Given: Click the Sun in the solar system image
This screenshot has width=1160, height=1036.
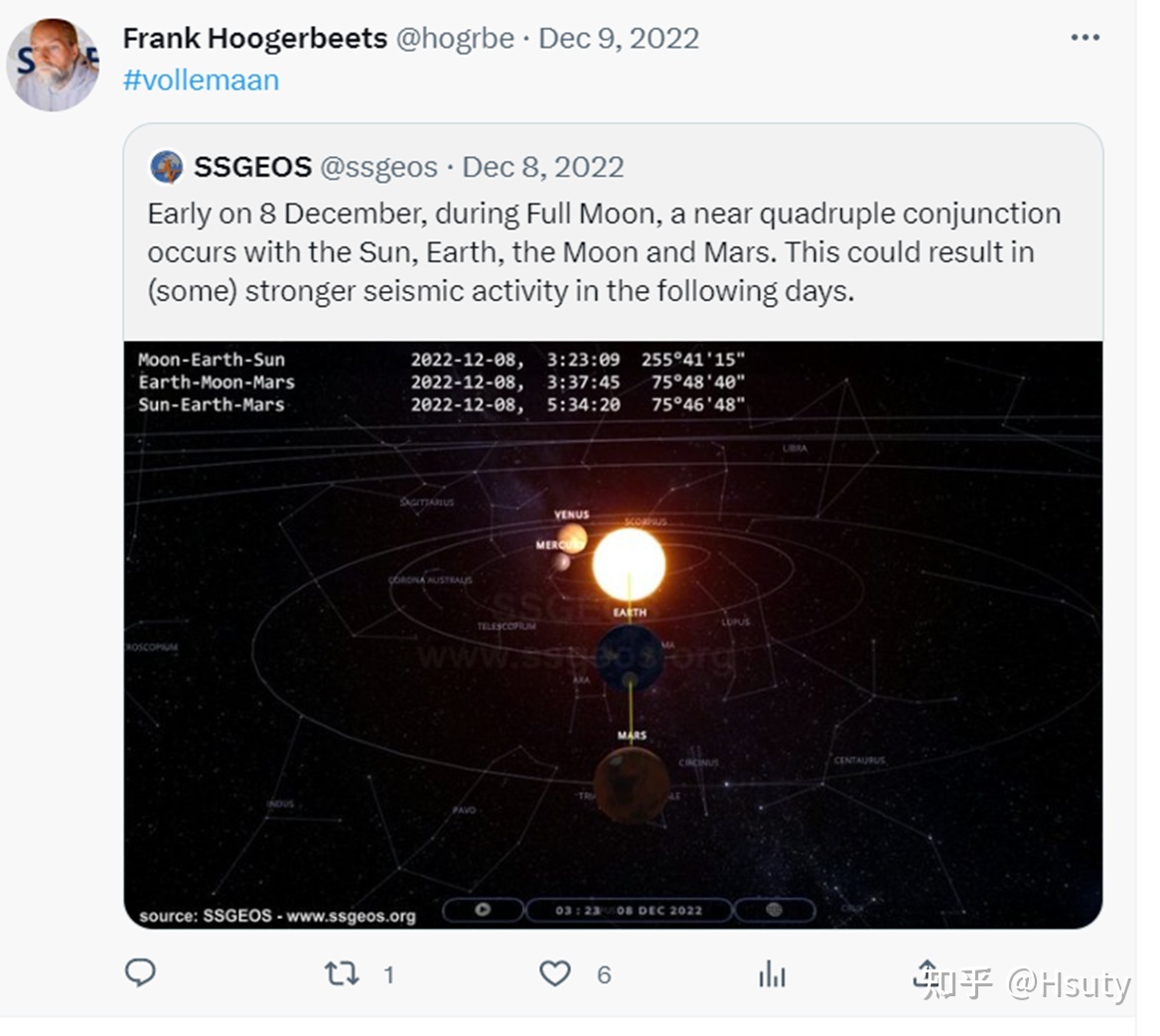Looking at the screenshot, I should coord(629,563).
